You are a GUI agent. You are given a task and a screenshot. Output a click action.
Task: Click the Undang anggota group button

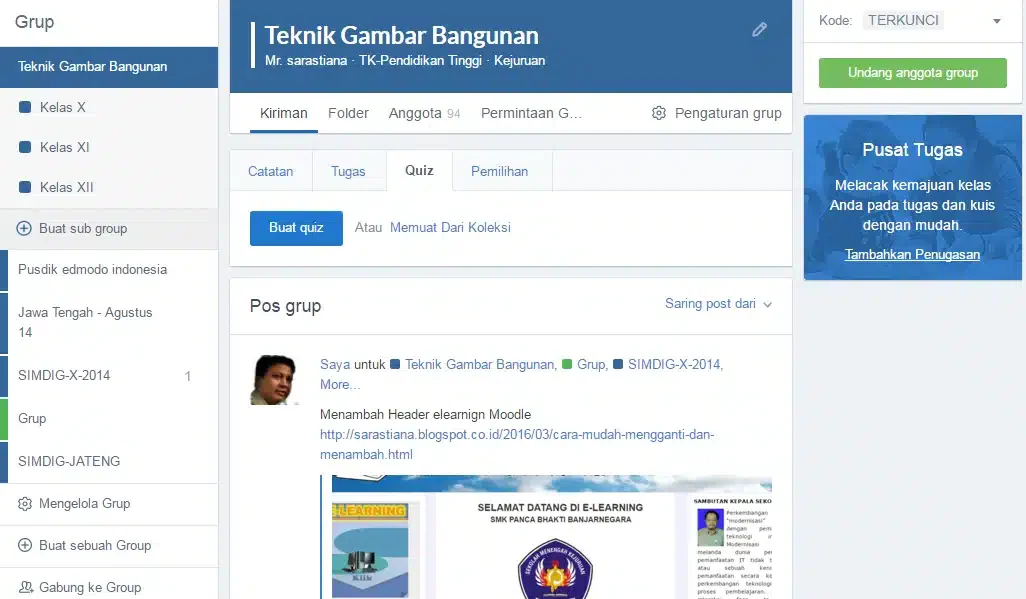click(x=913, y=73)
